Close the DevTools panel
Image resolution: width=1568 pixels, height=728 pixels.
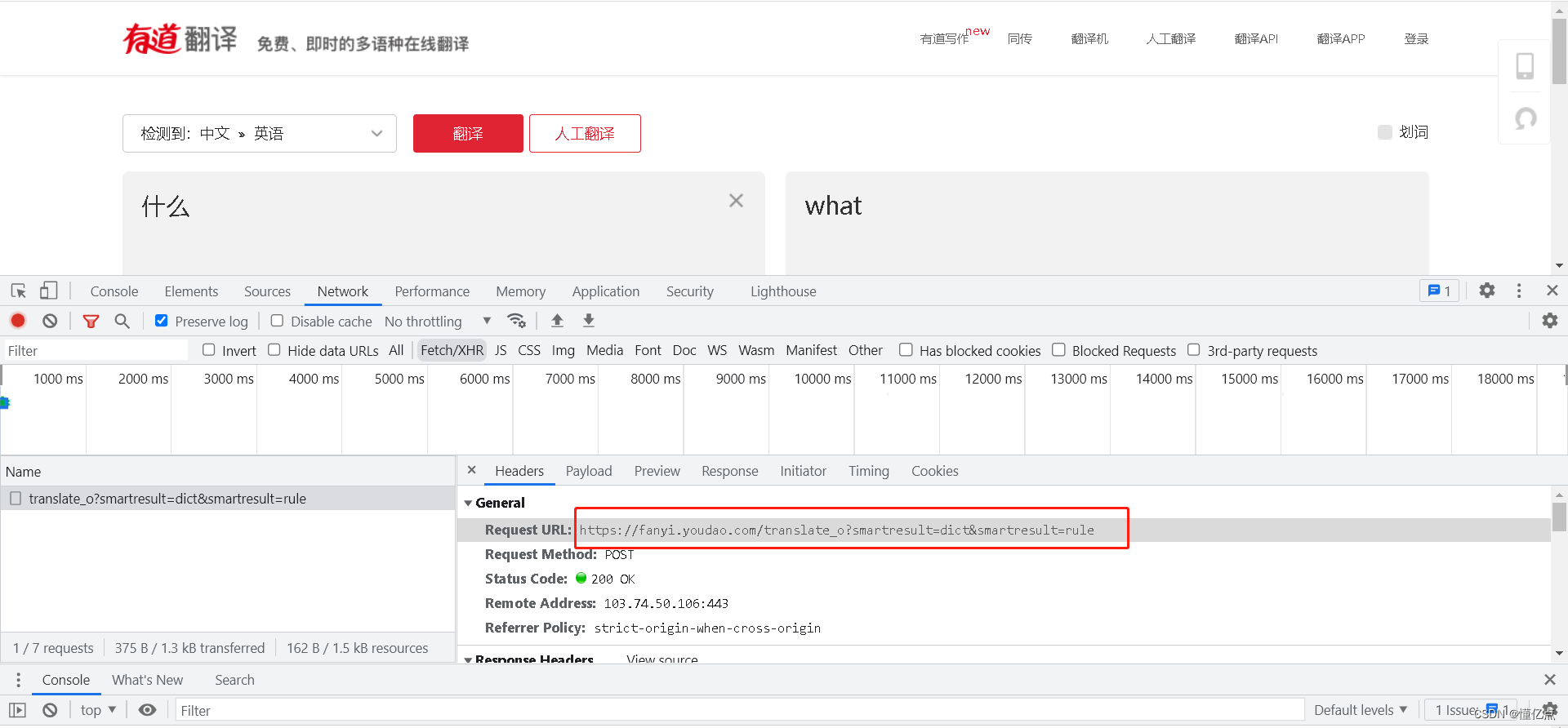[x=1552, y=291]
